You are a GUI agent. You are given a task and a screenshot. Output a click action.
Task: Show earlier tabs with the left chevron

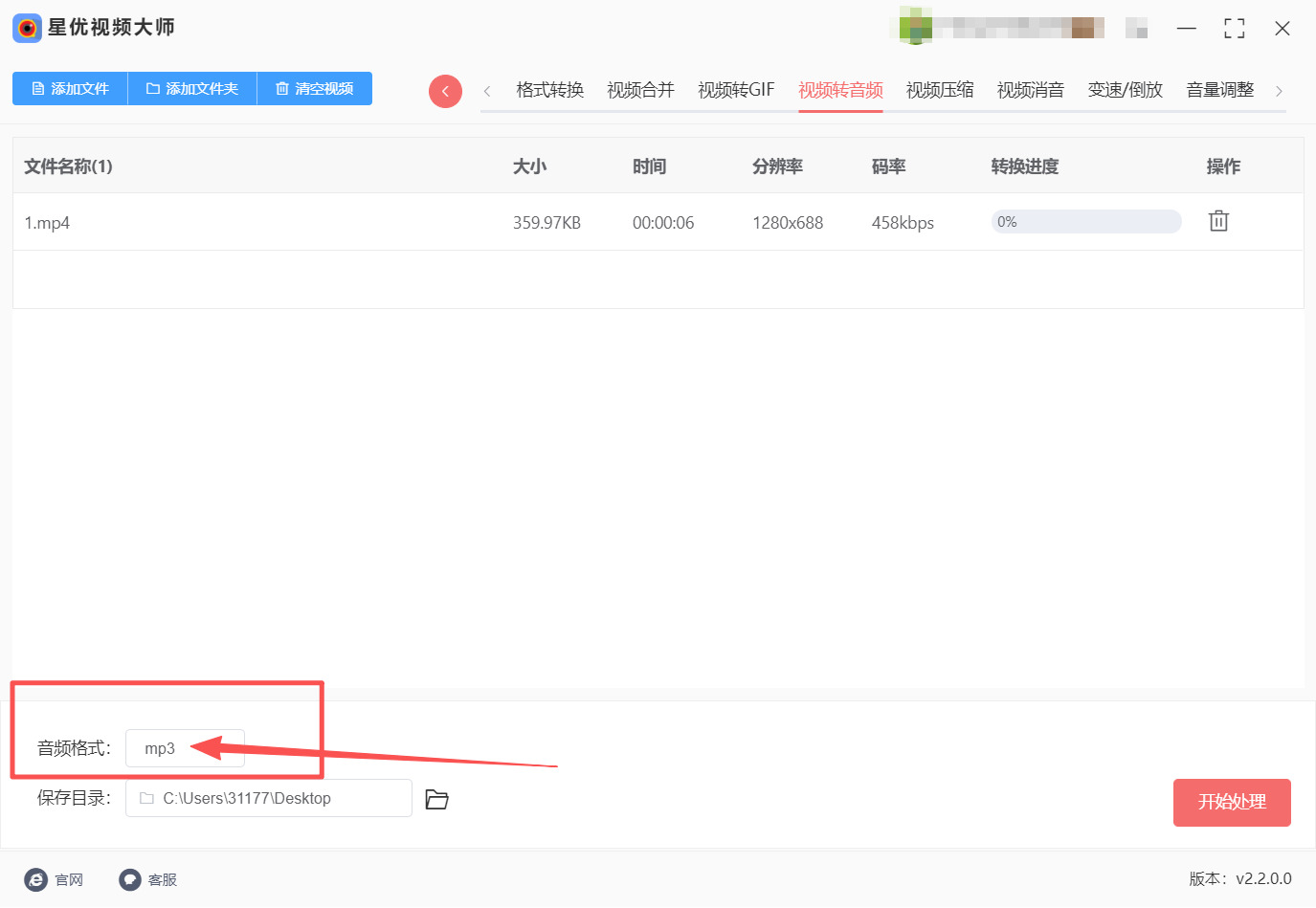coord(487,91)
